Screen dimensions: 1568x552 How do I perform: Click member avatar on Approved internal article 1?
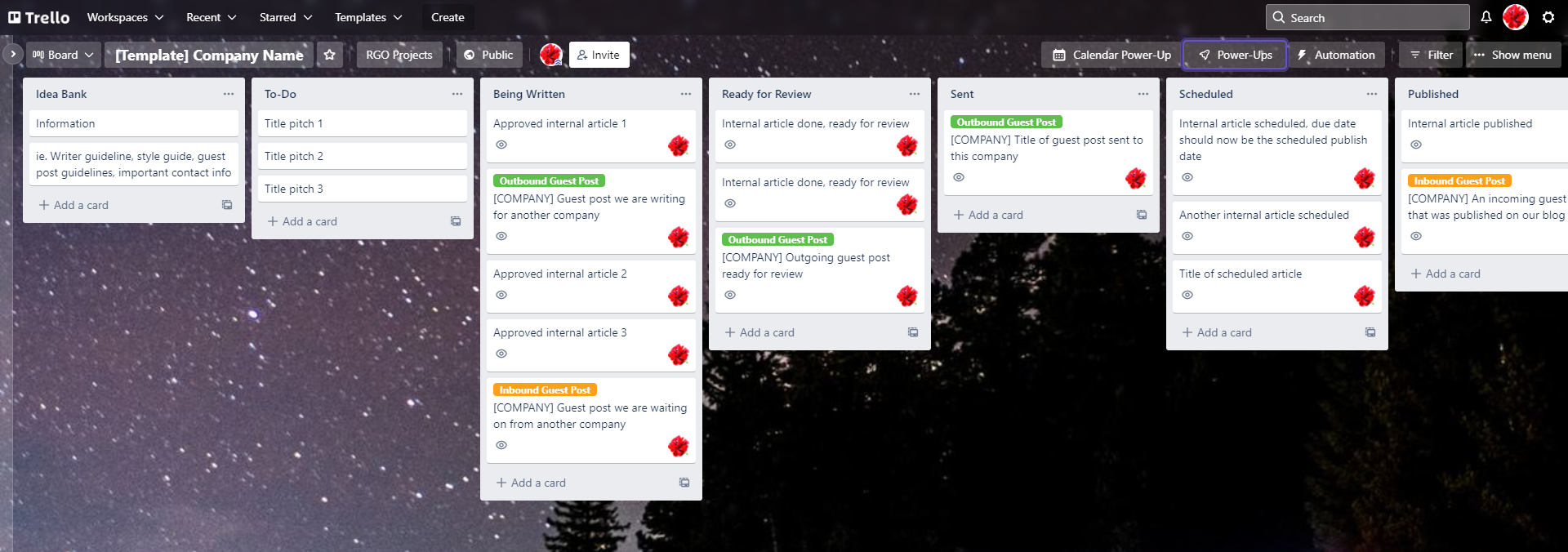click(679, 146)
